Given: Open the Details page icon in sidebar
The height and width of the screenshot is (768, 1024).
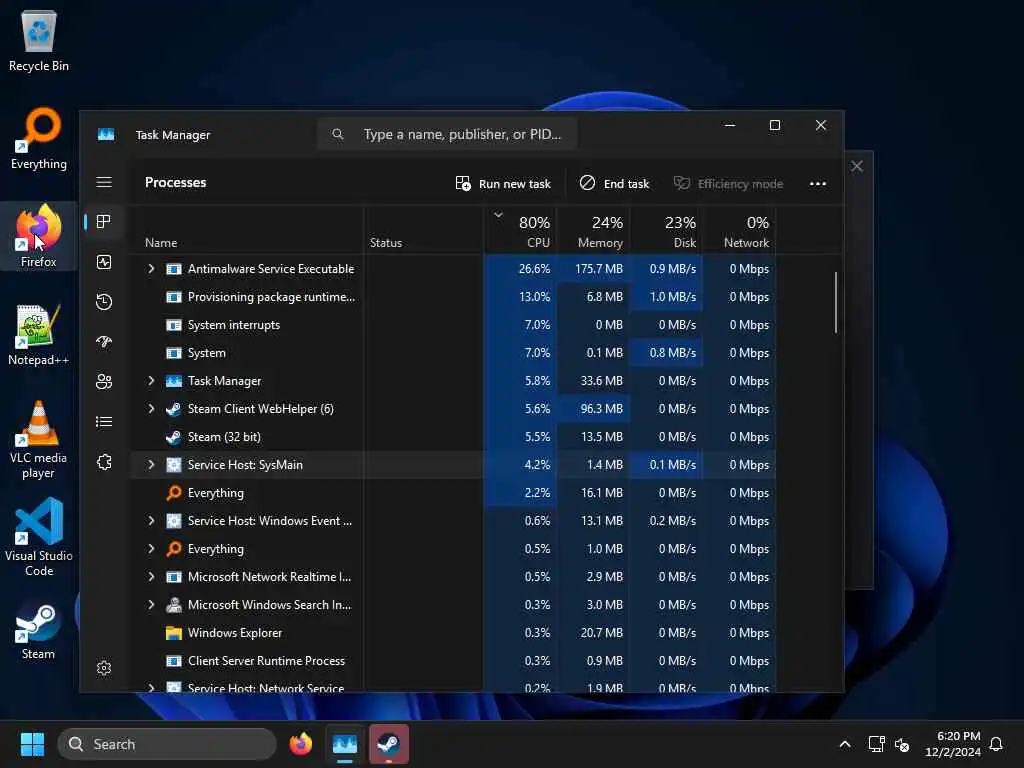Looking at the screenshot, I should coord(104,422).
